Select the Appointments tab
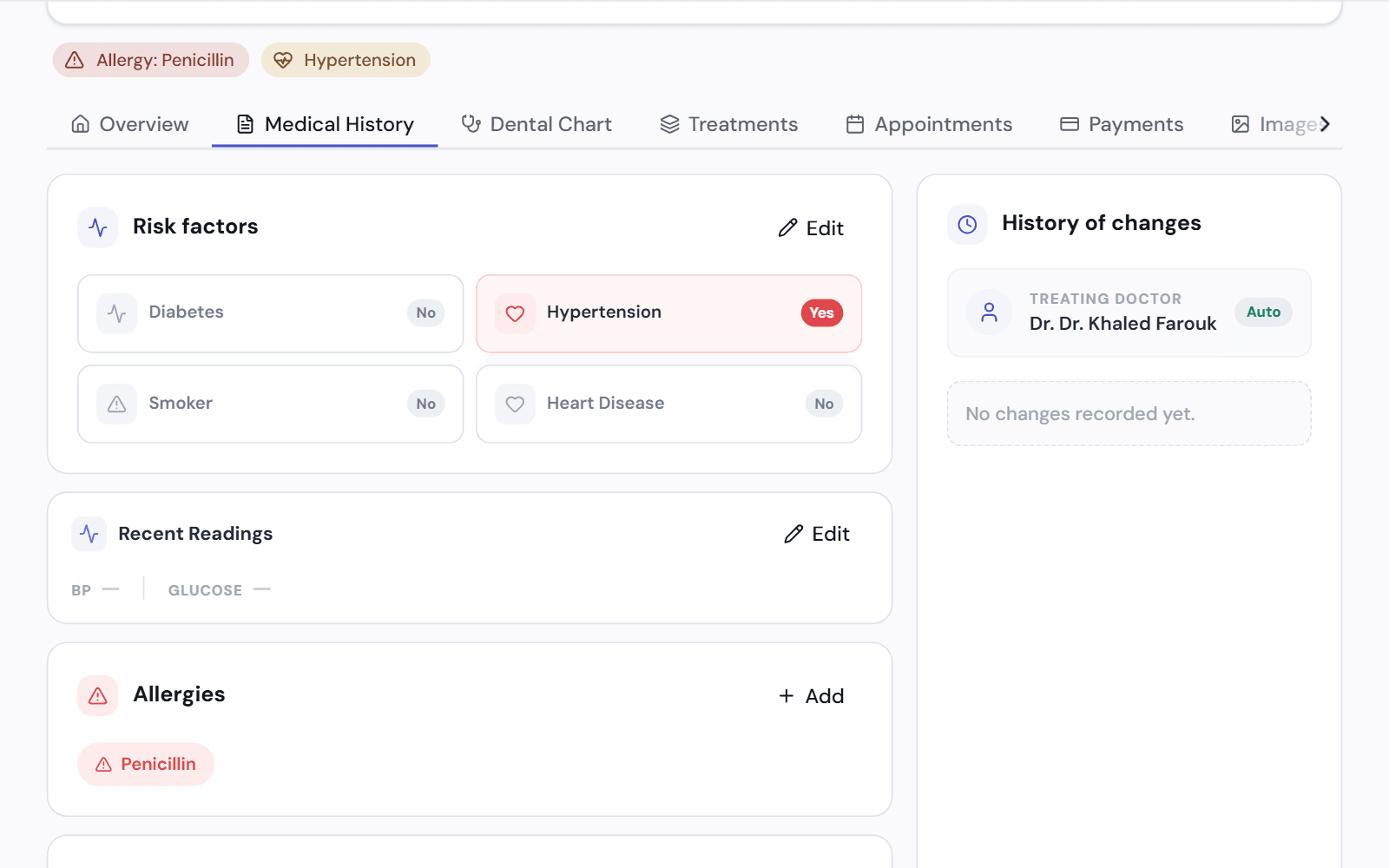1389x868 pixels. pyautogui.click(x=929, y=124)
